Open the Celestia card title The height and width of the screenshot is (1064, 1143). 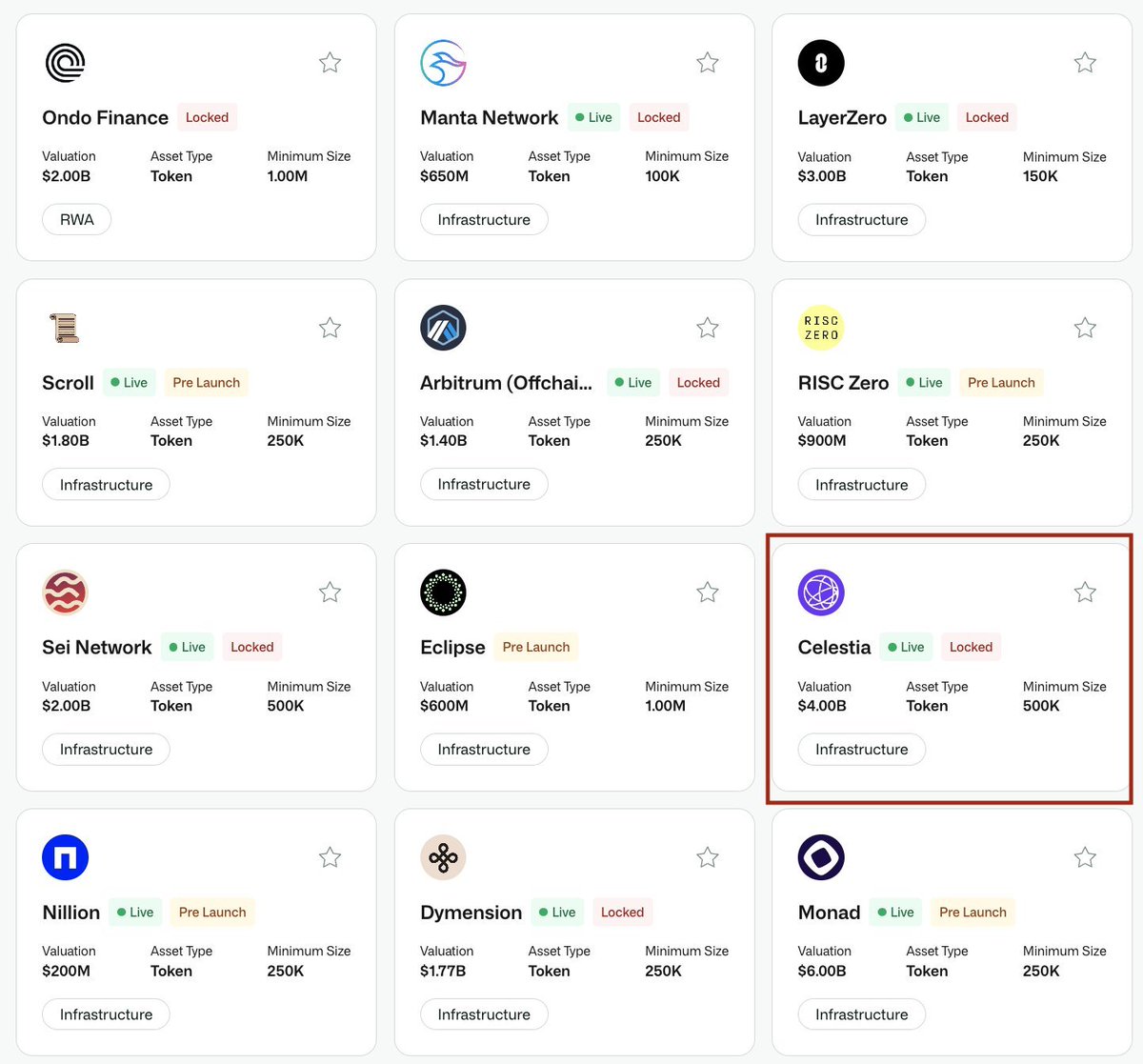click(x=834, y=648)
